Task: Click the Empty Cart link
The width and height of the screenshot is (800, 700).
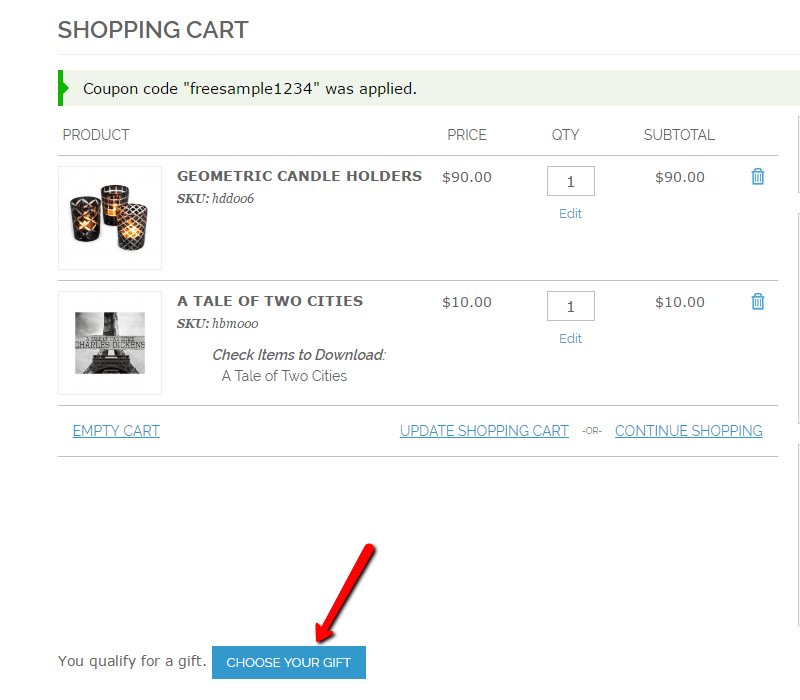Action: click(x=116, y=431)
